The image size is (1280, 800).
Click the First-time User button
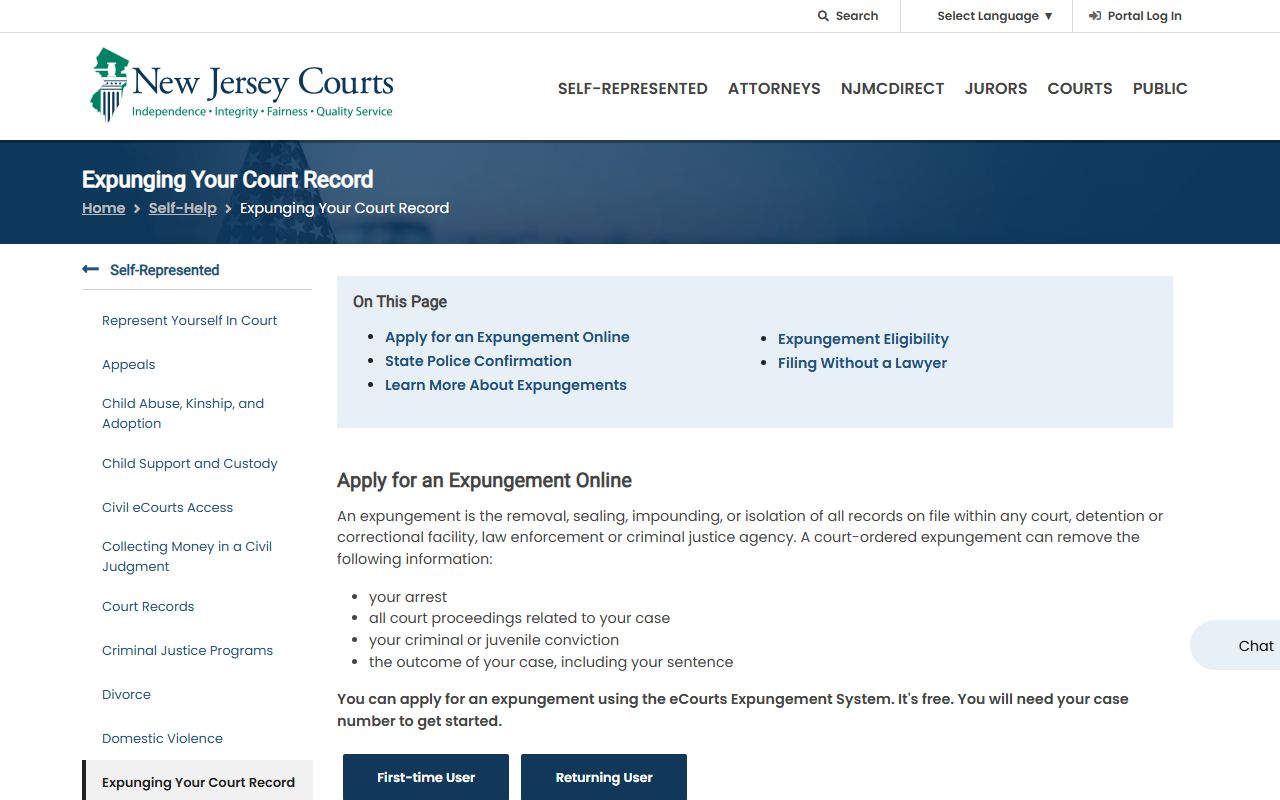(x=426, y=777)
